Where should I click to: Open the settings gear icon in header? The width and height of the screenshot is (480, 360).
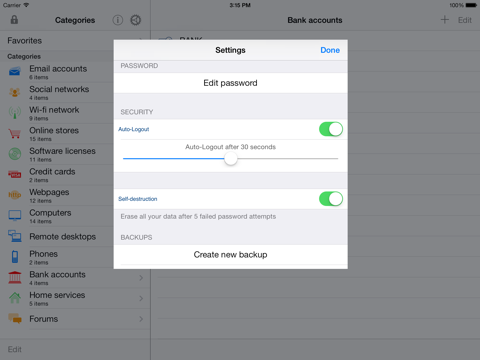click(x=135, y=20)
